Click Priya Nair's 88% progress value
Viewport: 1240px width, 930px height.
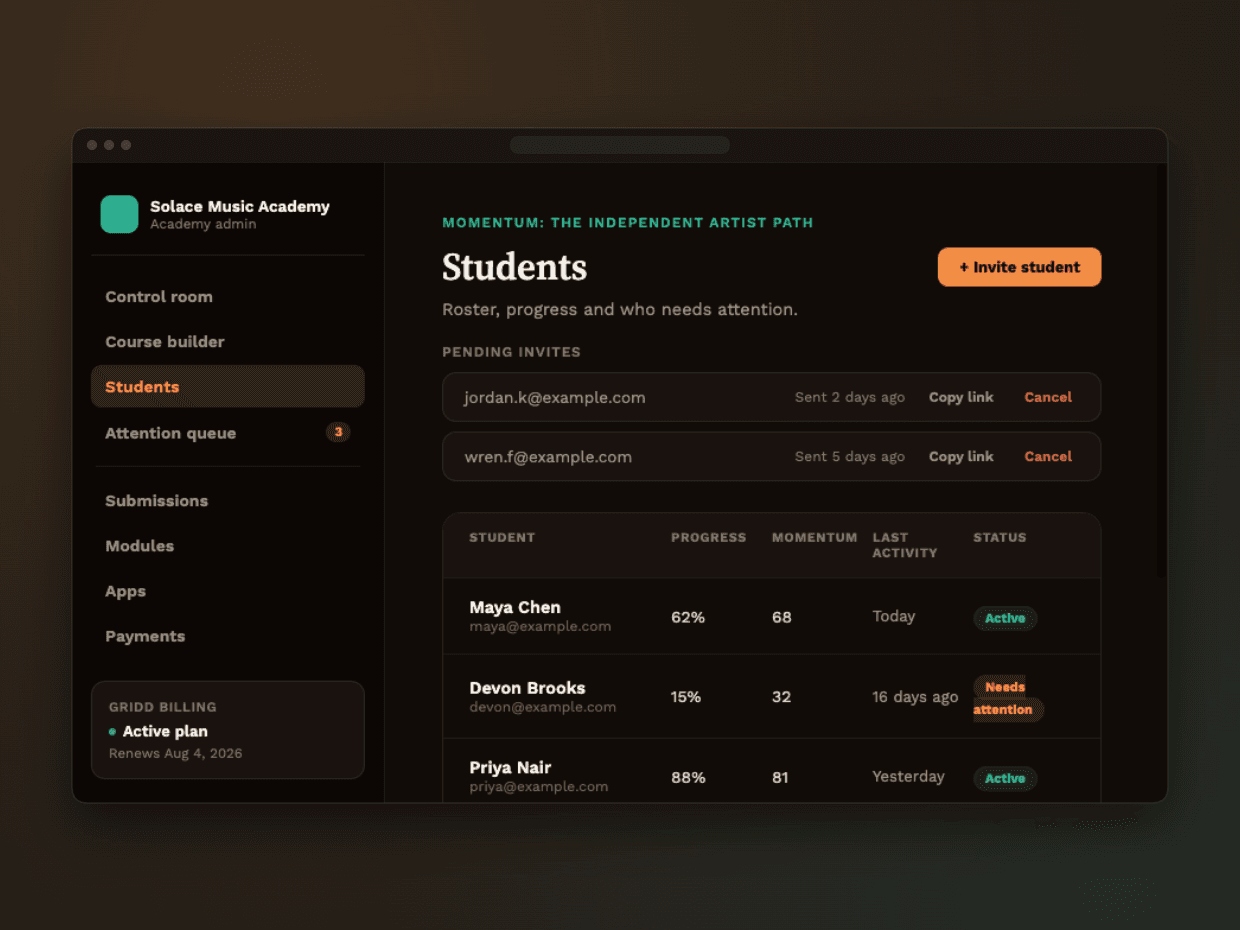pos(688,777)
